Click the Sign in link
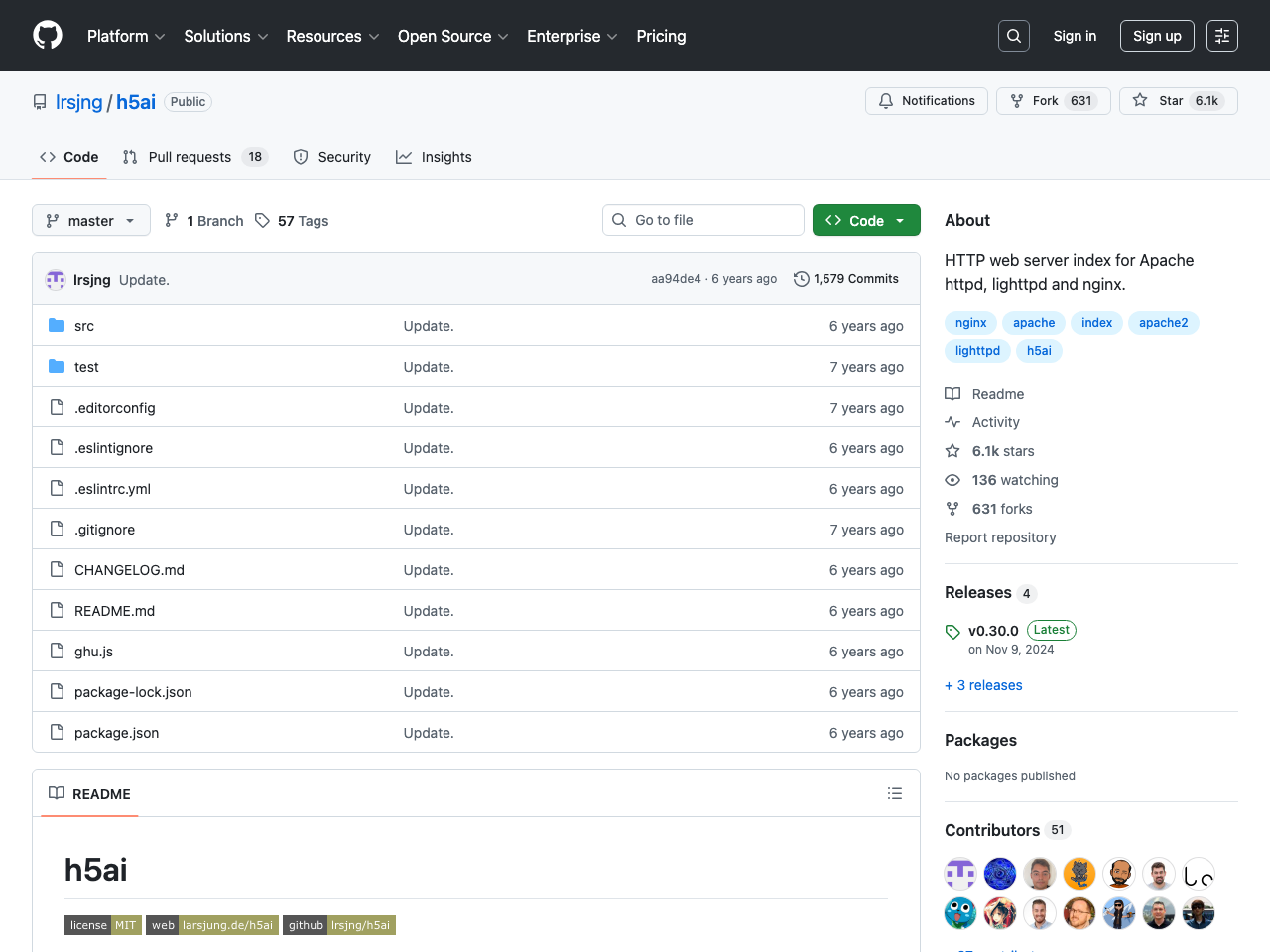The width and height of the screenshot is (1270, 952). click(x=1075, y=36)
